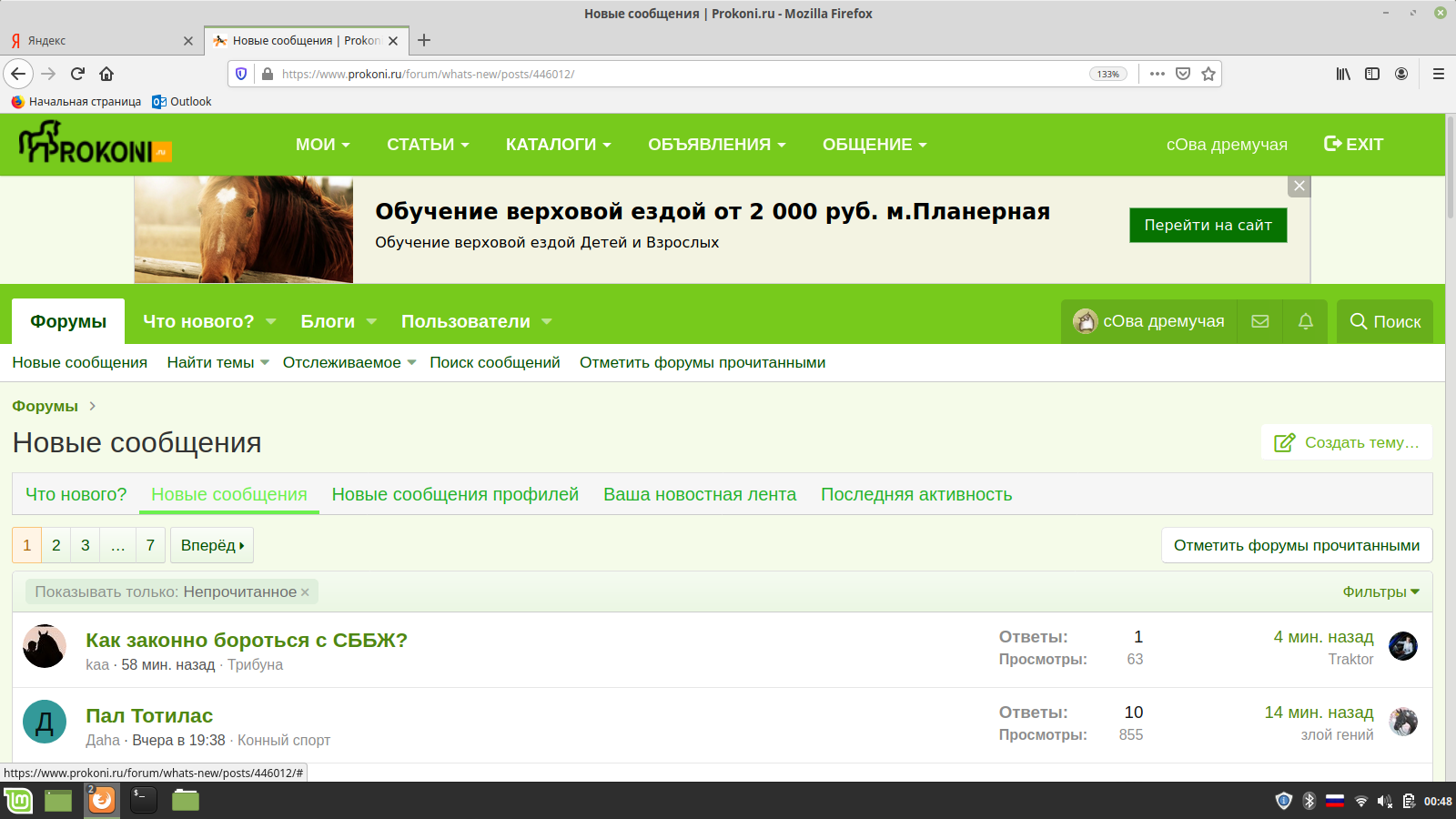
Task: Click Вперёд next page button
Action: [x=212, y=545]
